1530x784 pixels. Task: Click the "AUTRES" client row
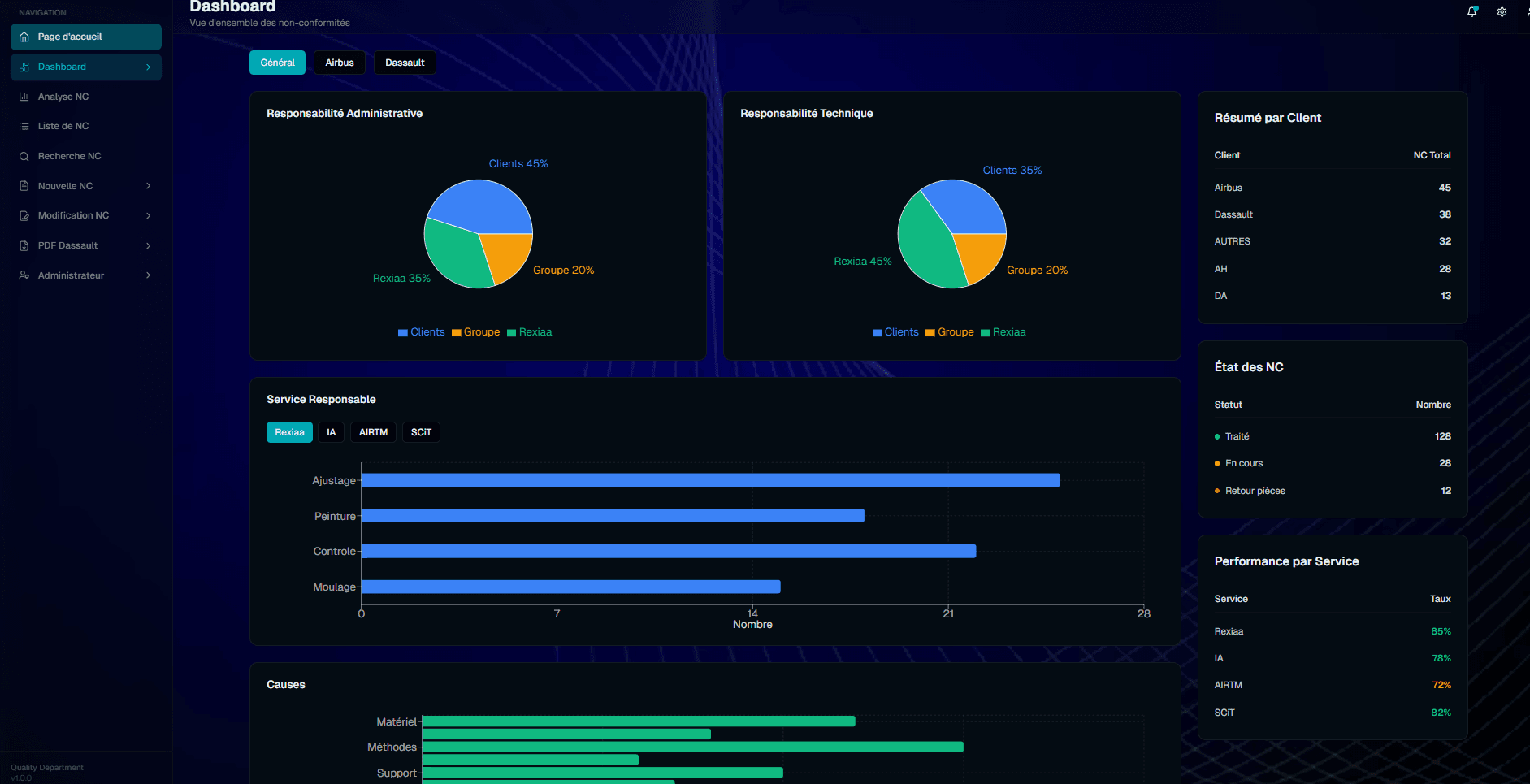click(x=1333, y=241)
